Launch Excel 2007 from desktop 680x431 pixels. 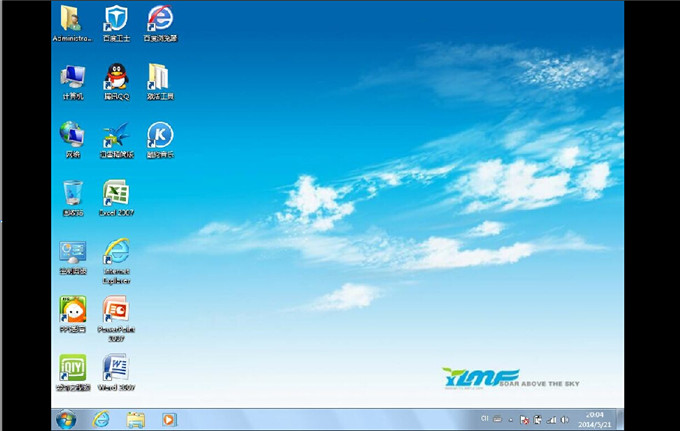[116, 193]
